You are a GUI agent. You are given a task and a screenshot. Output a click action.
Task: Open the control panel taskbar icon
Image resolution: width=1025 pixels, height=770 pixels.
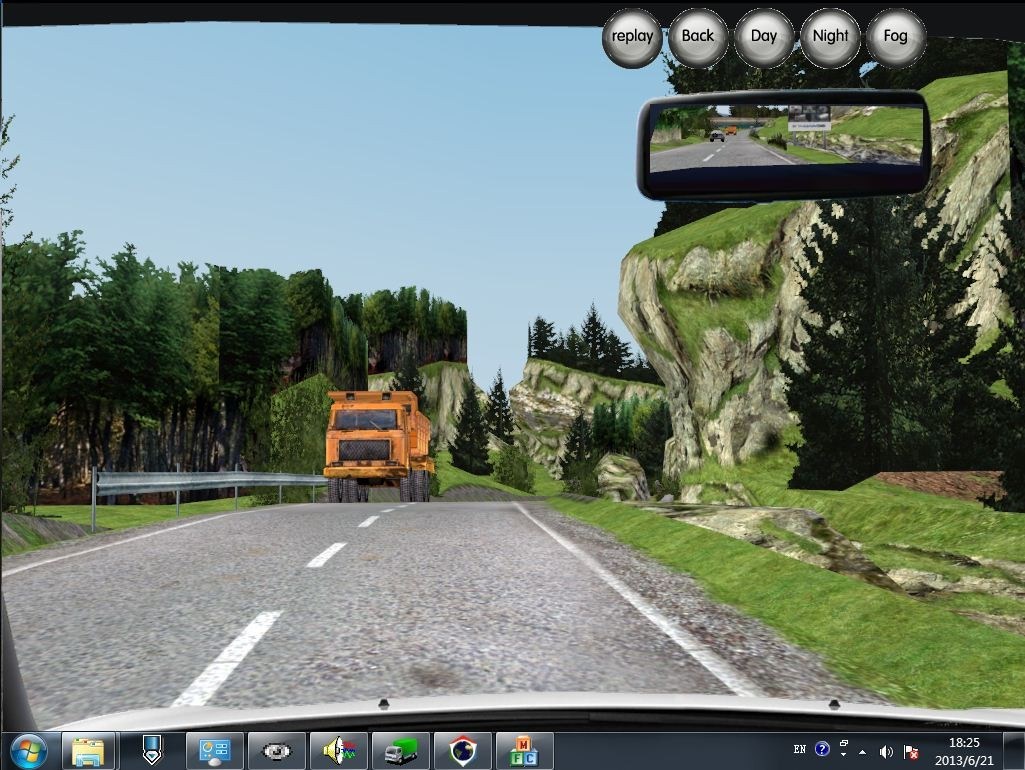pos(215,750)
